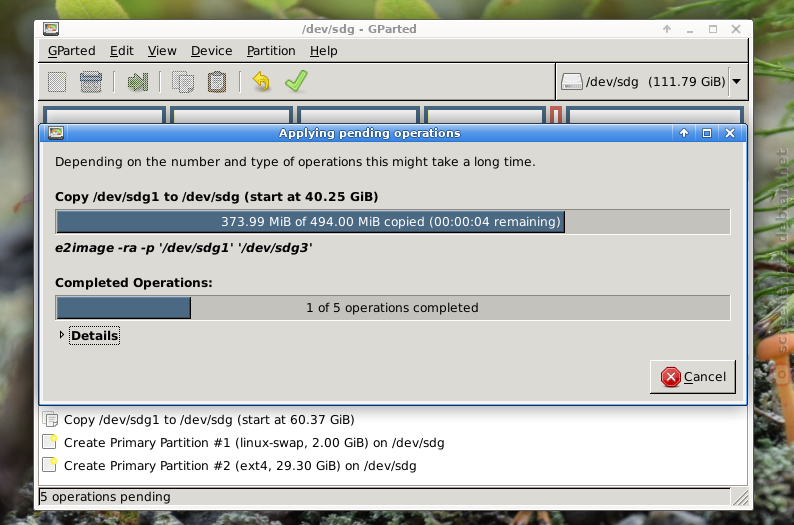Click the Apply All Operations checkmark
The image size is (794, 525).
coord(296,81)
